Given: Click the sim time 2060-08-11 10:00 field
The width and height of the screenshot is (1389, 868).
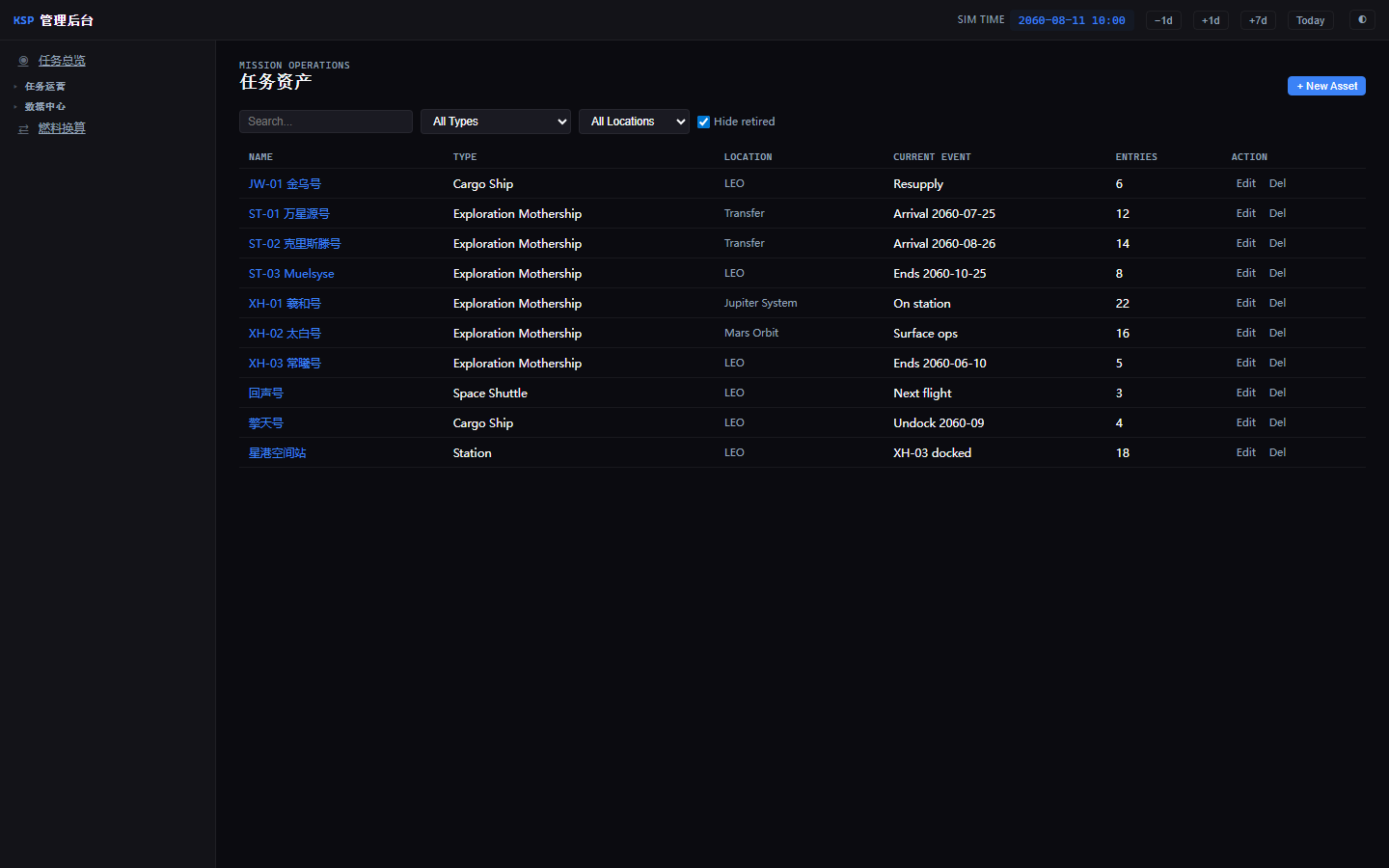Looking at the screenshot, I should [1072, 20].
